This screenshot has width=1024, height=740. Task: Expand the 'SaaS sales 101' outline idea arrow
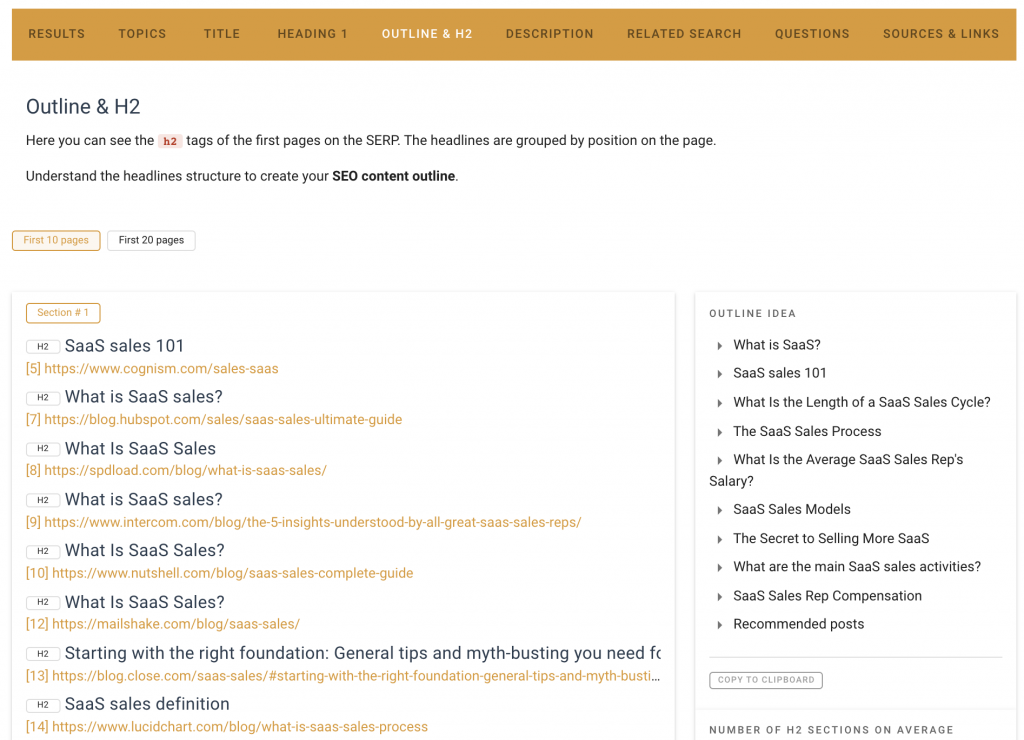(x=720, y=374)
